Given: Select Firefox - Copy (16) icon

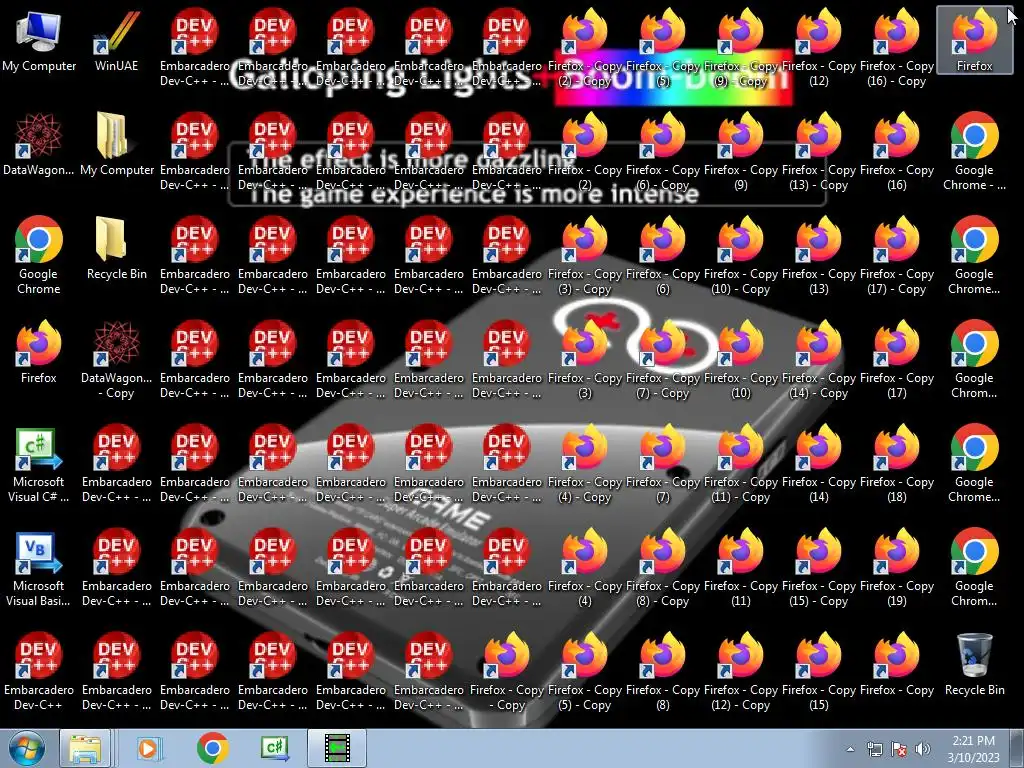Looking at the screenshot, I should pos(896,153).
